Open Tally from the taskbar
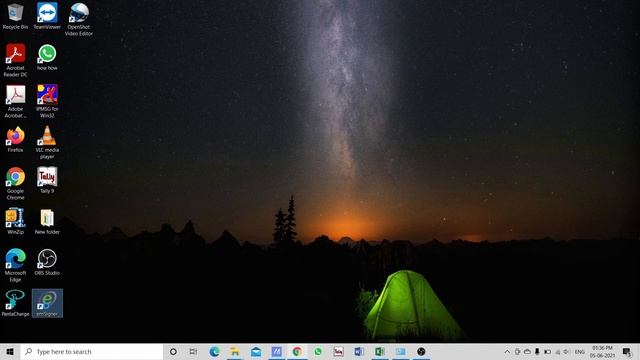 tap(338, 351)
